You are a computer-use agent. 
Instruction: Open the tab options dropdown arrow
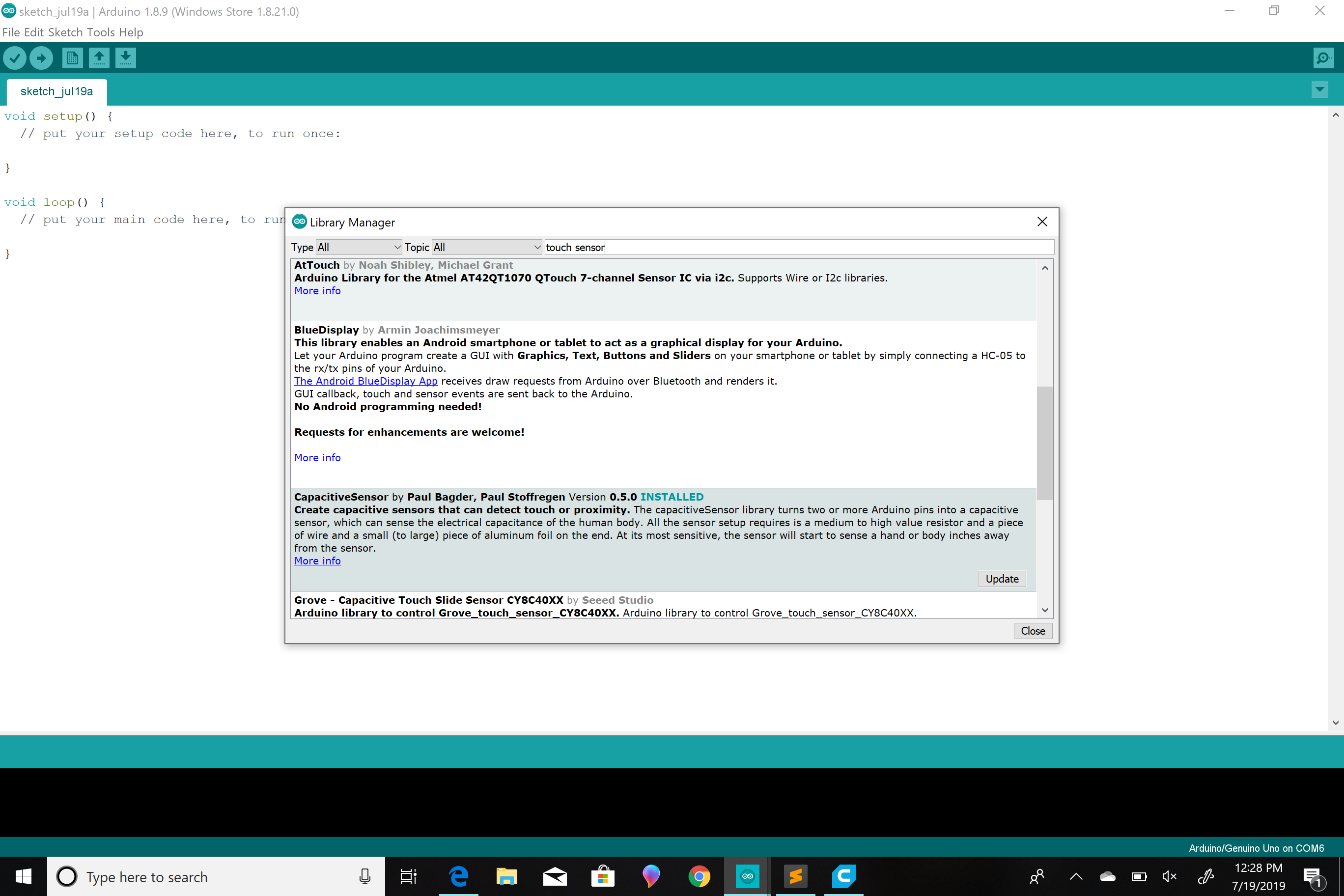(1319, 89)
